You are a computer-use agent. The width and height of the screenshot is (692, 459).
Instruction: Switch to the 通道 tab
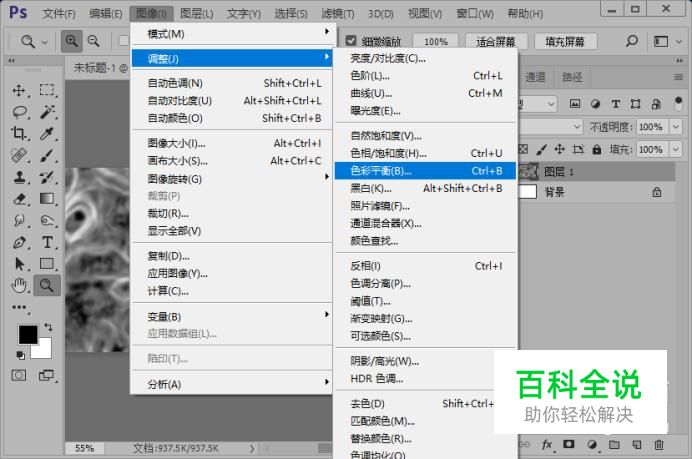(x=535, y=77)
